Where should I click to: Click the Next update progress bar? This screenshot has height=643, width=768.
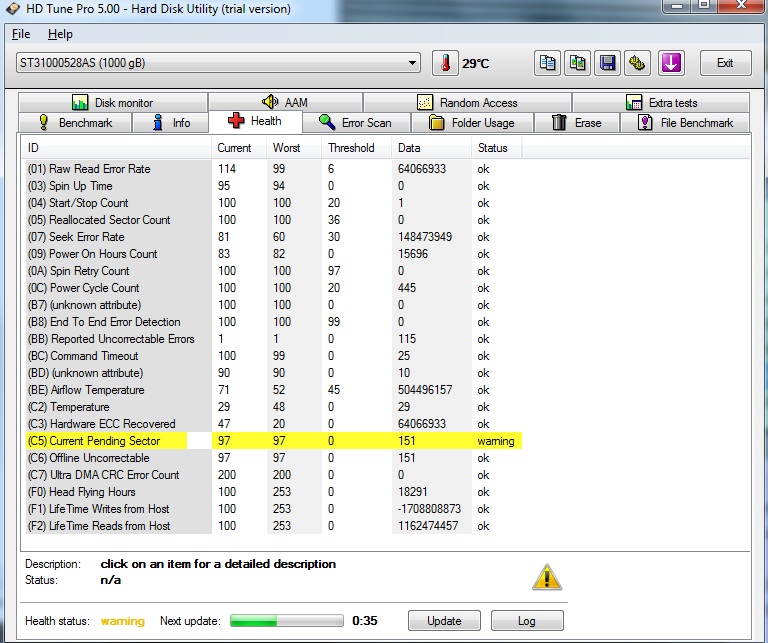[287, 620]
